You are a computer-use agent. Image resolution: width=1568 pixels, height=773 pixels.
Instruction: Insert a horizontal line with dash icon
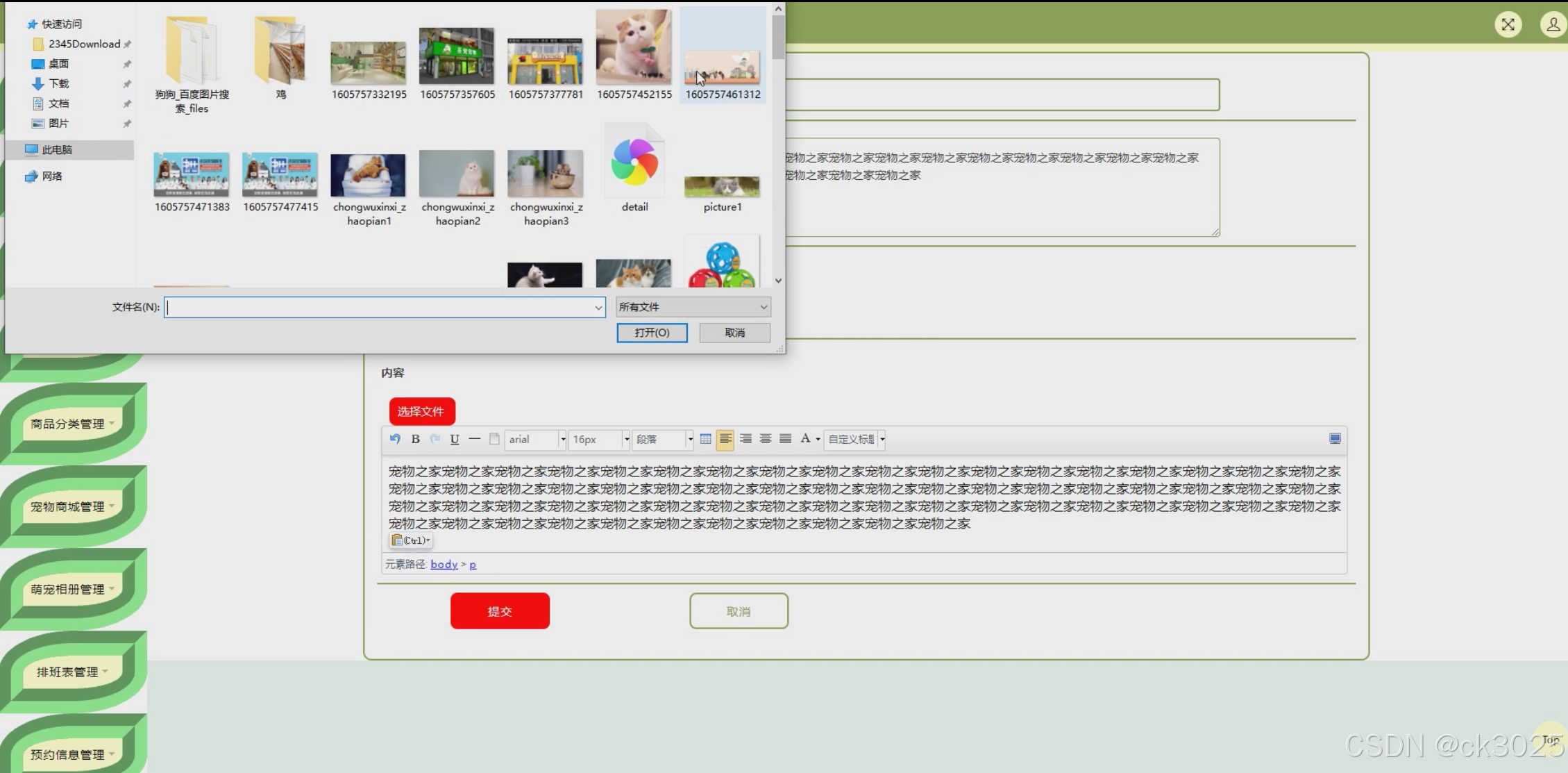pyautogui.click(x=475, y=439)
